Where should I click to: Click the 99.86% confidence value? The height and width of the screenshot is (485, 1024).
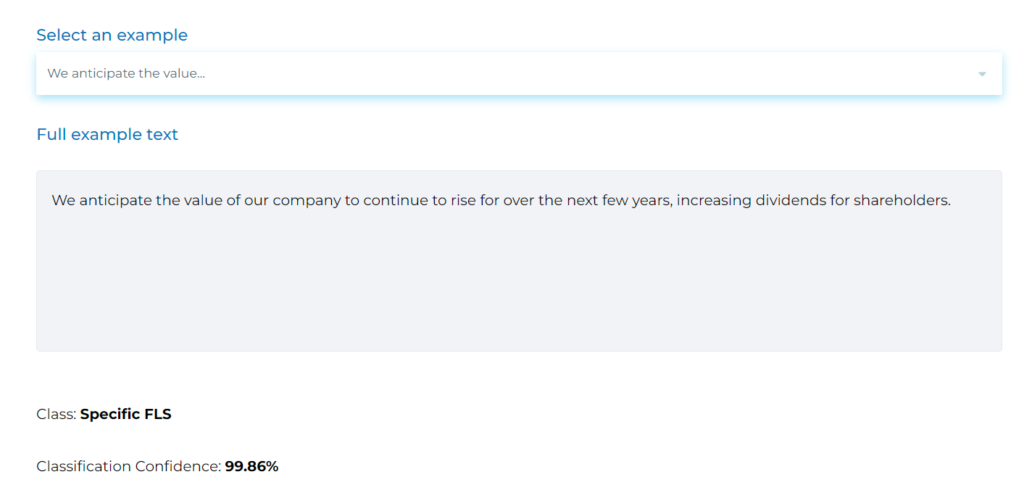point(252,466)
